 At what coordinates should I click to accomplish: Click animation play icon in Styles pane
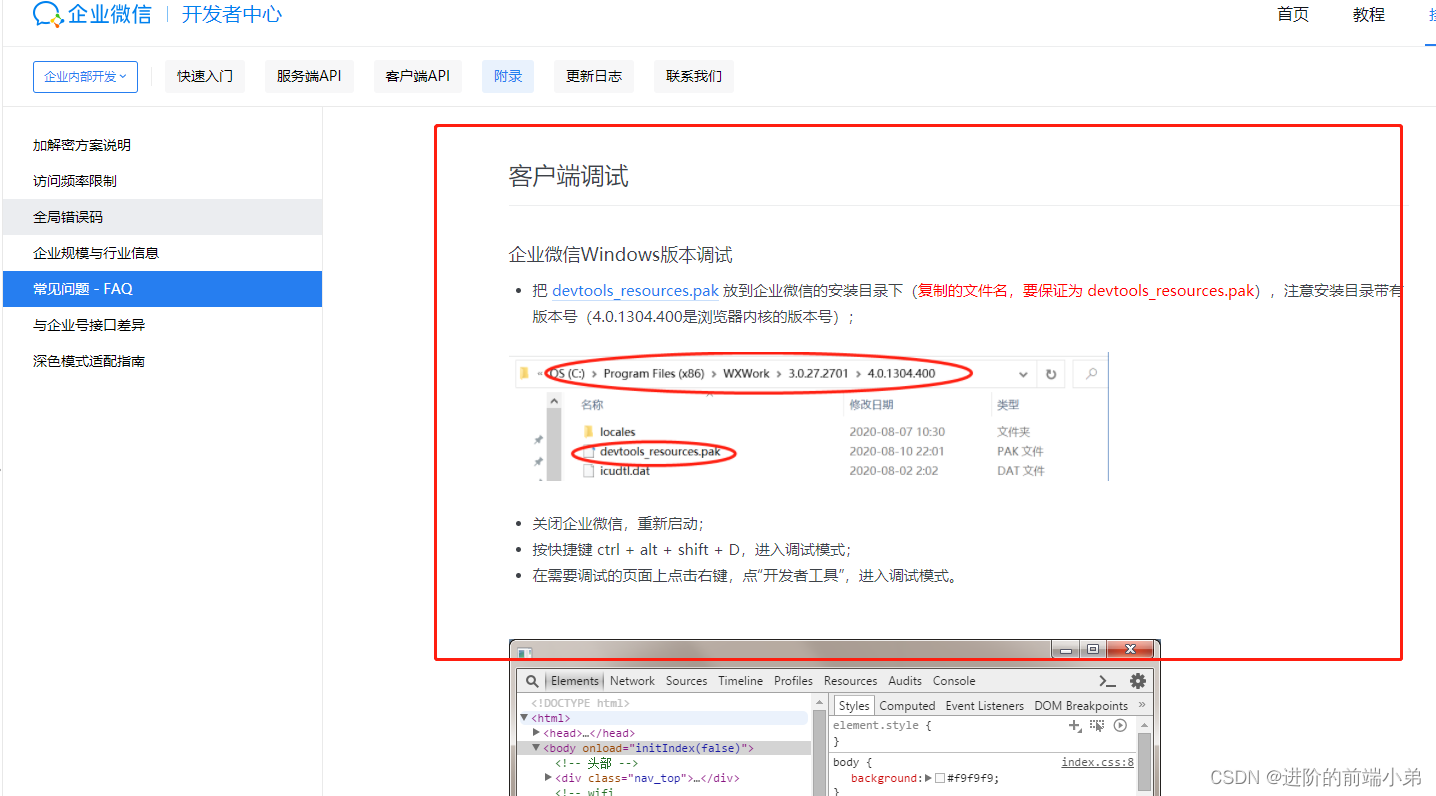point(1120,725)
